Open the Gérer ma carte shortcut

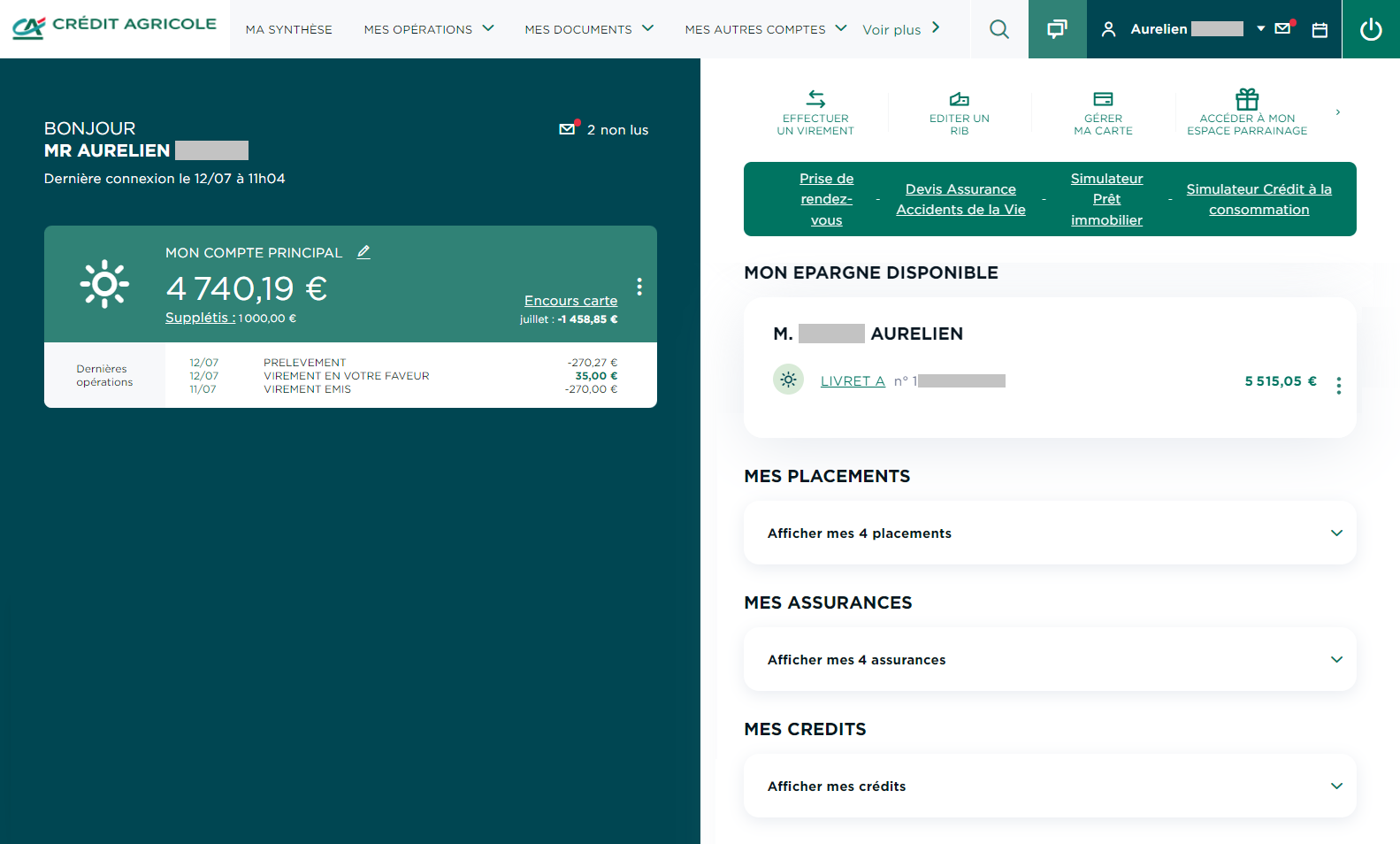1103,112
